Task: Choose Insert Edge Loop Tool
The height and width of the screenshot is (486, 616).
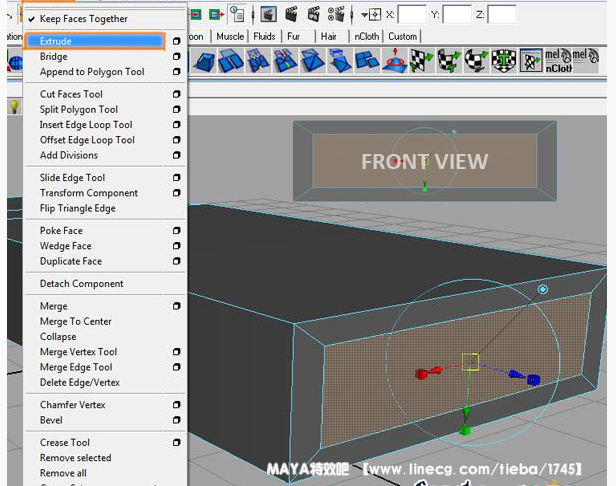Action: 86,125
